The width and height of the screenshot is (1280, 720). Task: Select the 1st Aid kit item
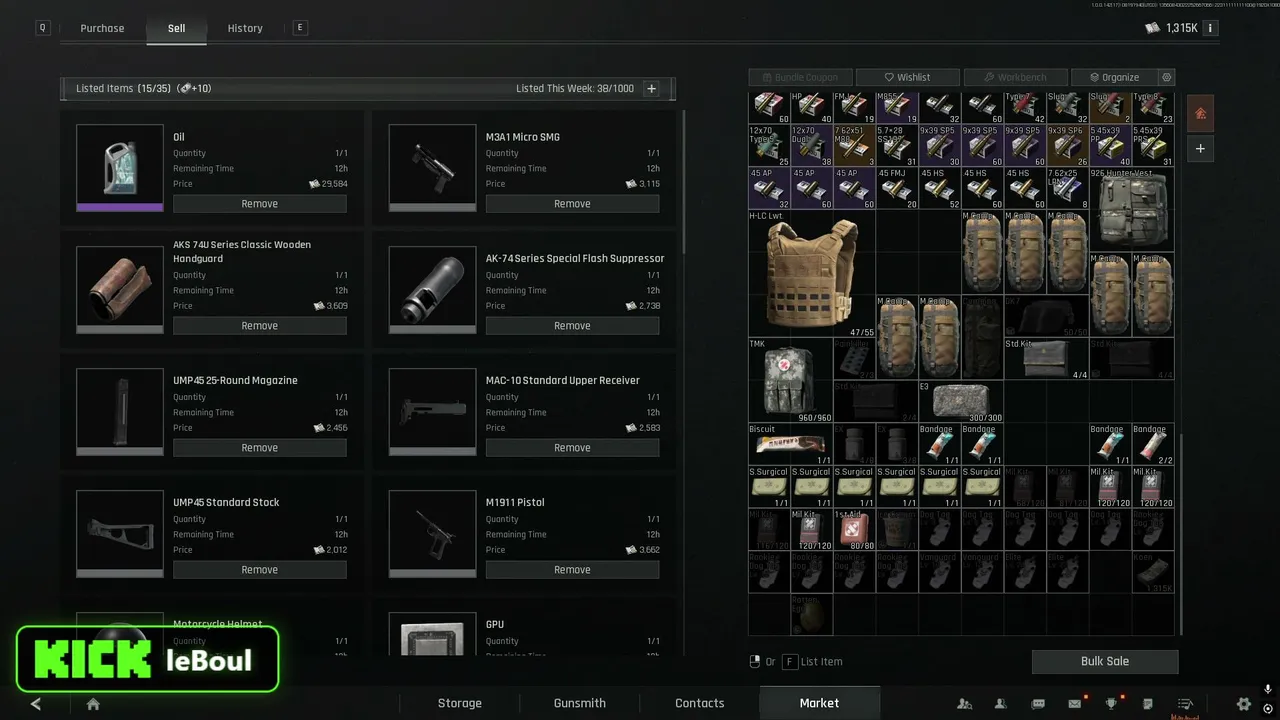pyautogui.click(x=855, y=529)
